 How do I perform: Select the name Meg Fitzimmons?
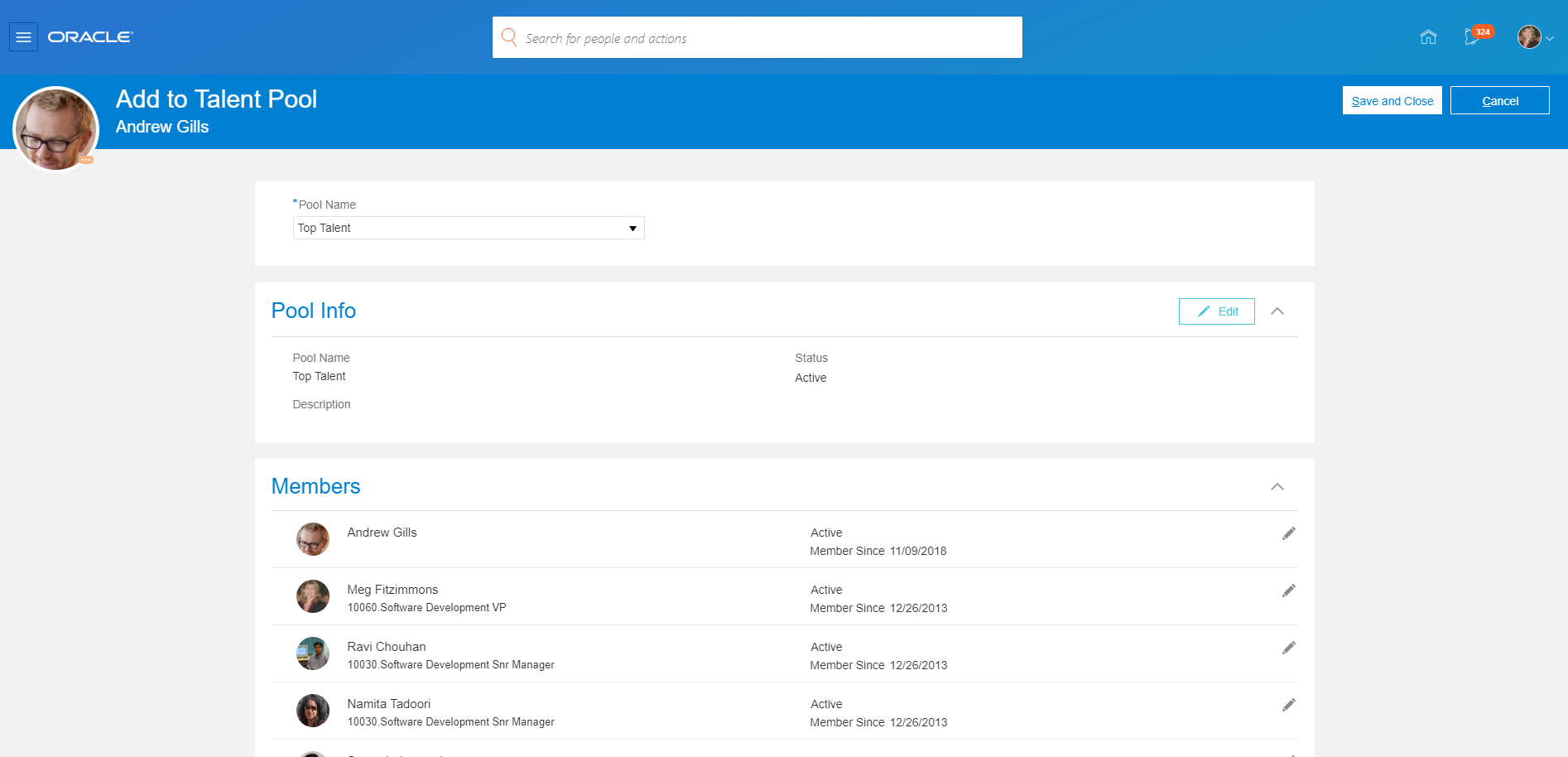392,590
